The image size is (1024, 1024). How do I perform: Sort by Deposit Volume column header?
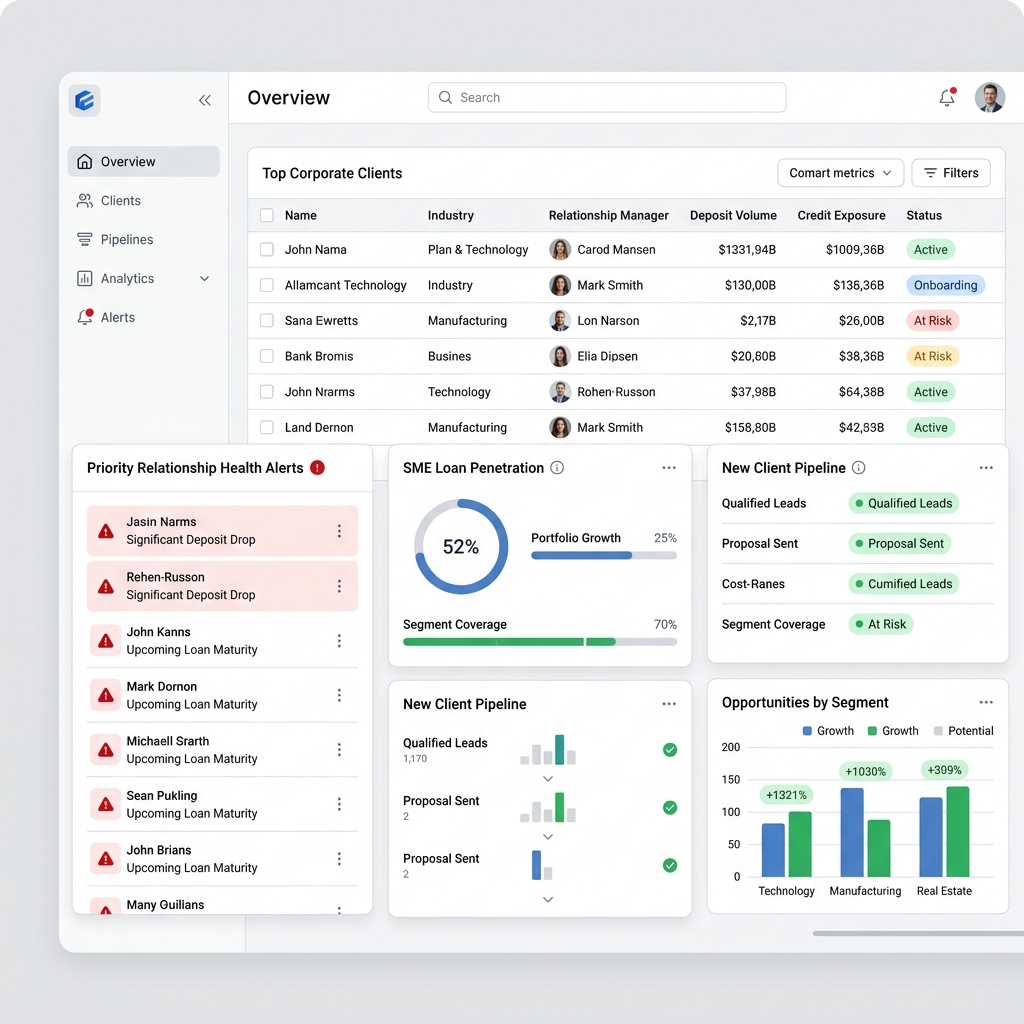click(x=733, y=216)
